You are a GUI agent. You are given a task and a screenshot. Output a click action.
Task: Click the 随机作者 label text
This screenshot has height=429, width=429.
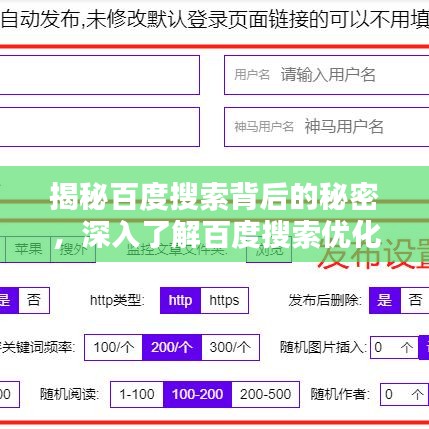pyautogui.click(x=340, y=394)
